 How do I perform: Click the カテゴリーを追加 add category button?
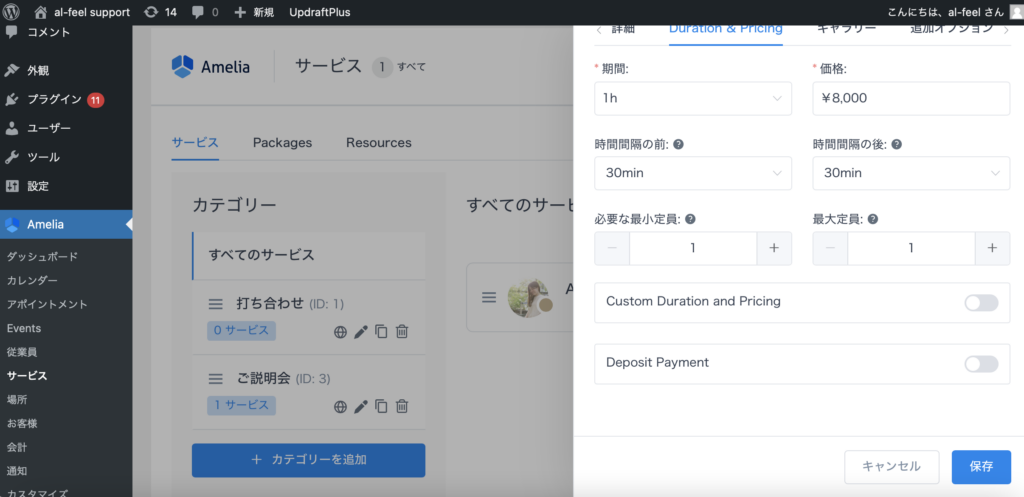coord(308,460)
